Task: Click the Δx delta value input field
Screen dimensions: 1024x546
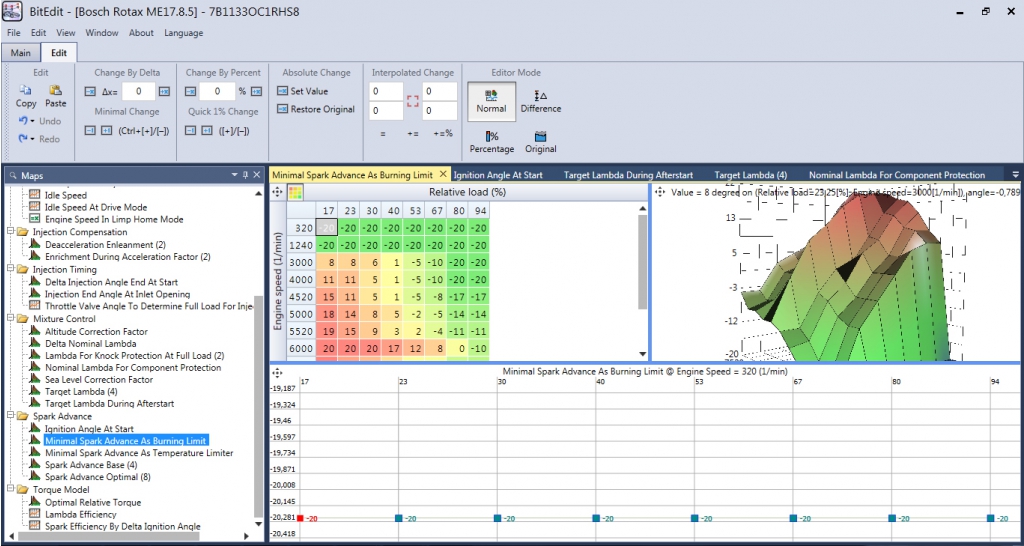Action: click(x=138, y=91)
